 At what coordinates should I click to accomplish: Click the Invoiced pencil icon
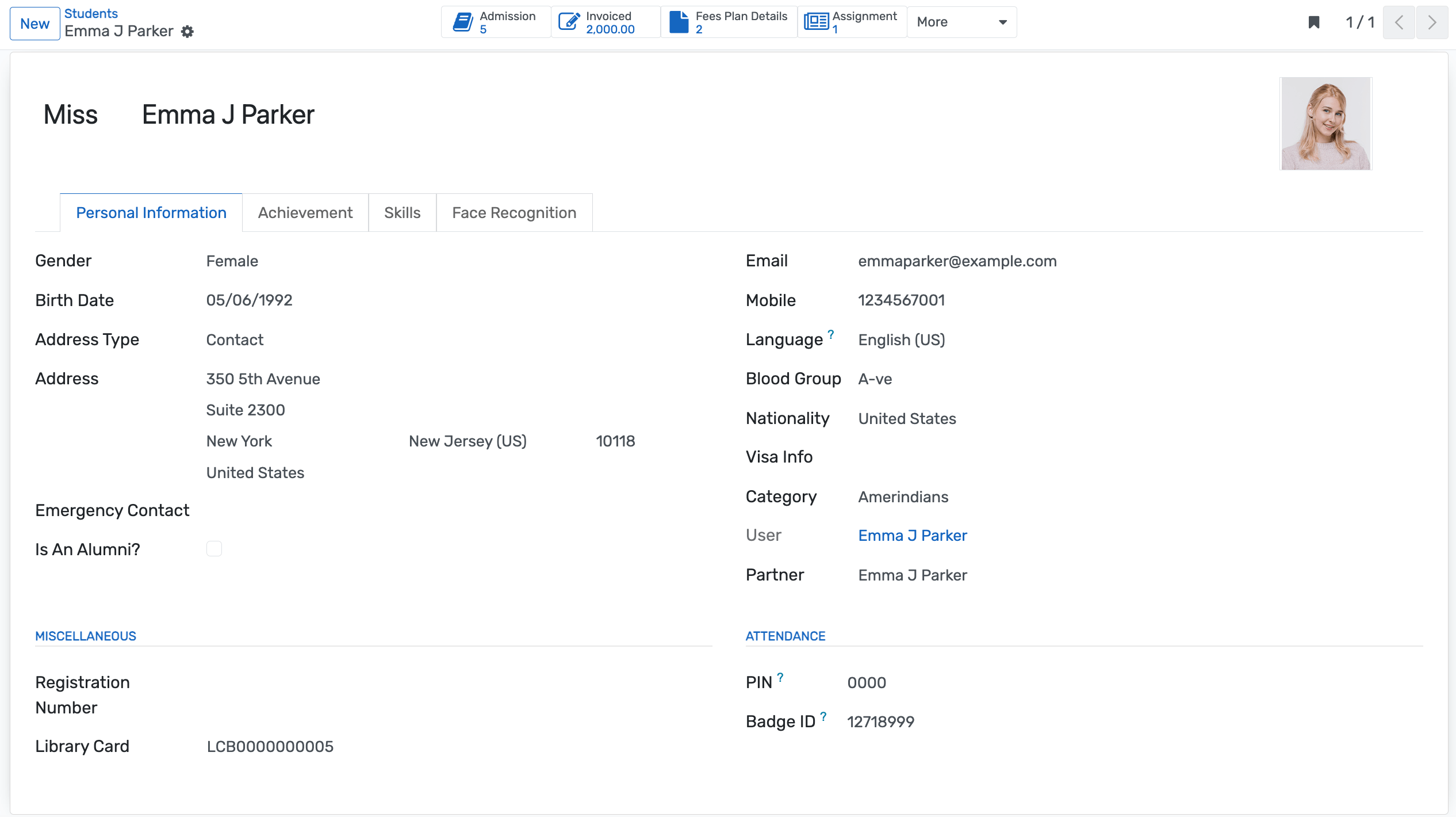pyautogui.click(x=569, y=21)
